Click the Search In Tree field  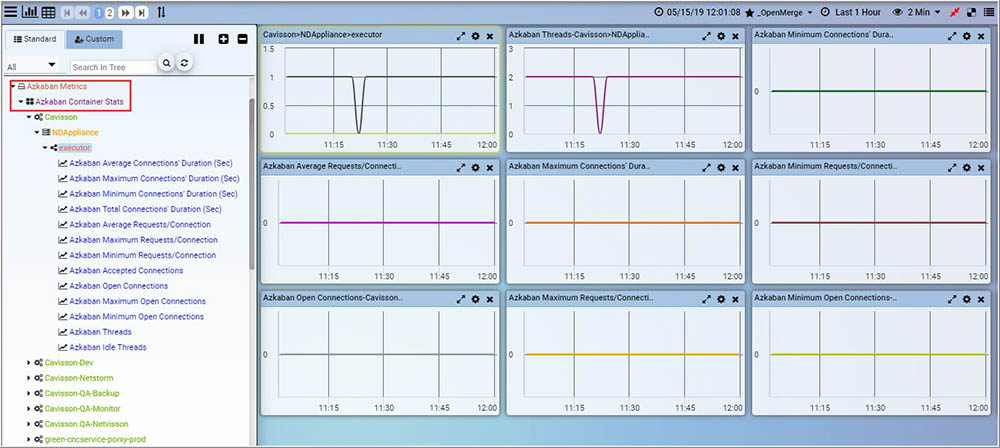[113, 66]
